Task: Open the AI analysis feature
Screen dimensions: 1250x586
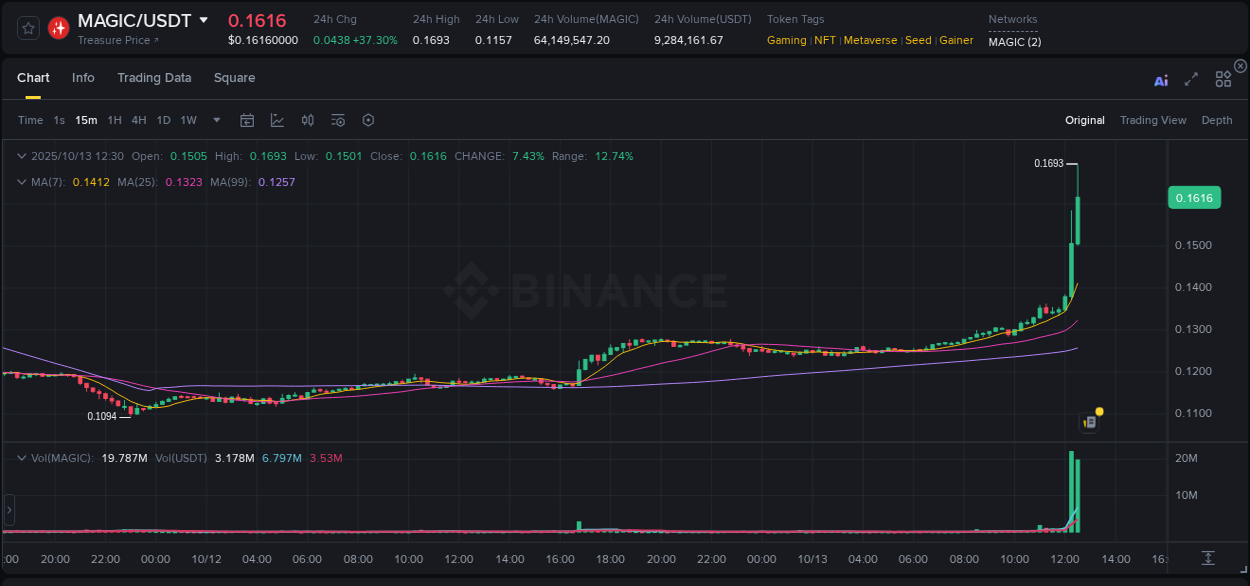Action: click(x=1160, y=80)
